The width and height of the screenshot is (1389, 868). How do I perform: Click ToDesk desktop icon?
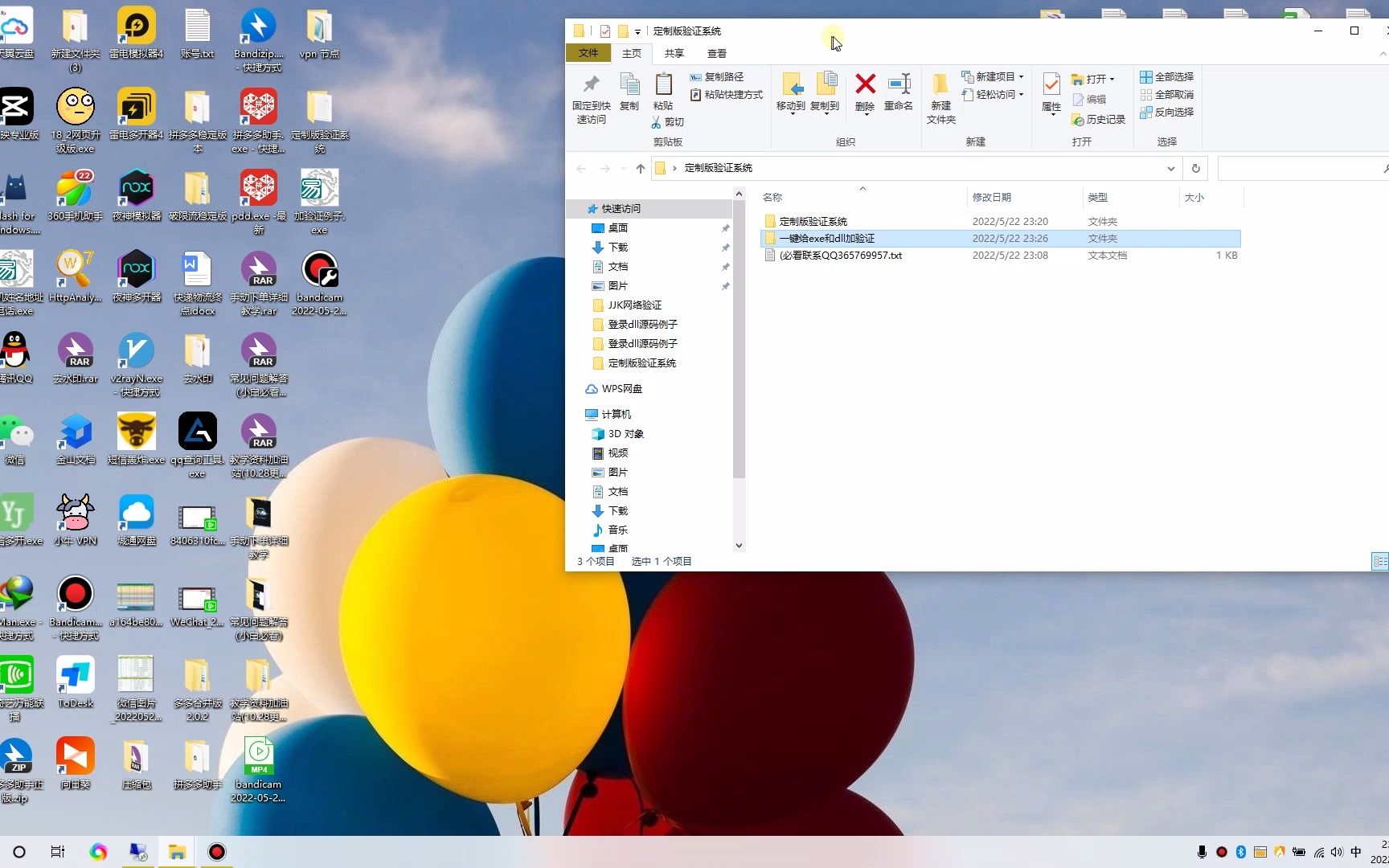[76, 682]
